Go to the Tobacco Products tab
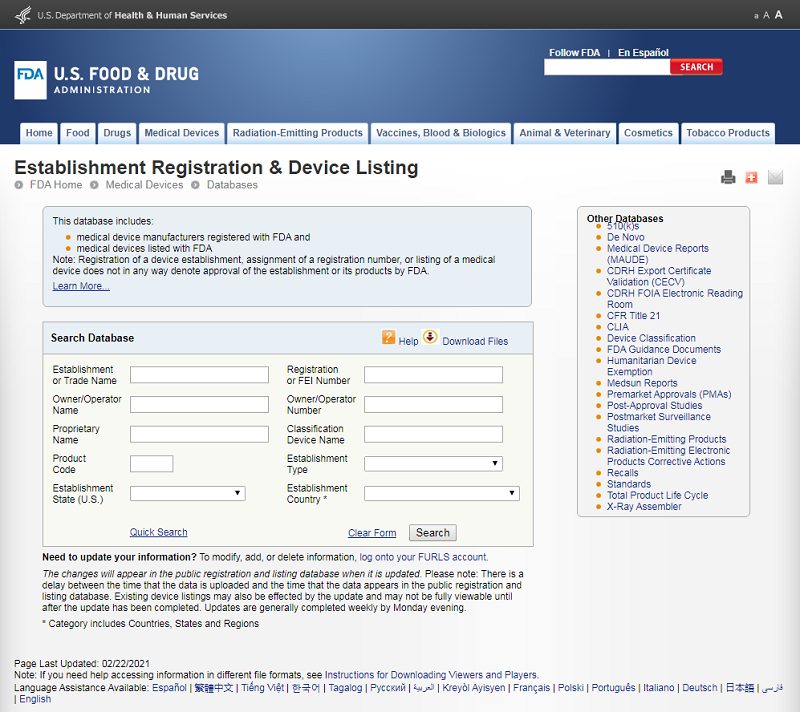The height and width of the screenshot is (712, 800). tap(727, 133)
